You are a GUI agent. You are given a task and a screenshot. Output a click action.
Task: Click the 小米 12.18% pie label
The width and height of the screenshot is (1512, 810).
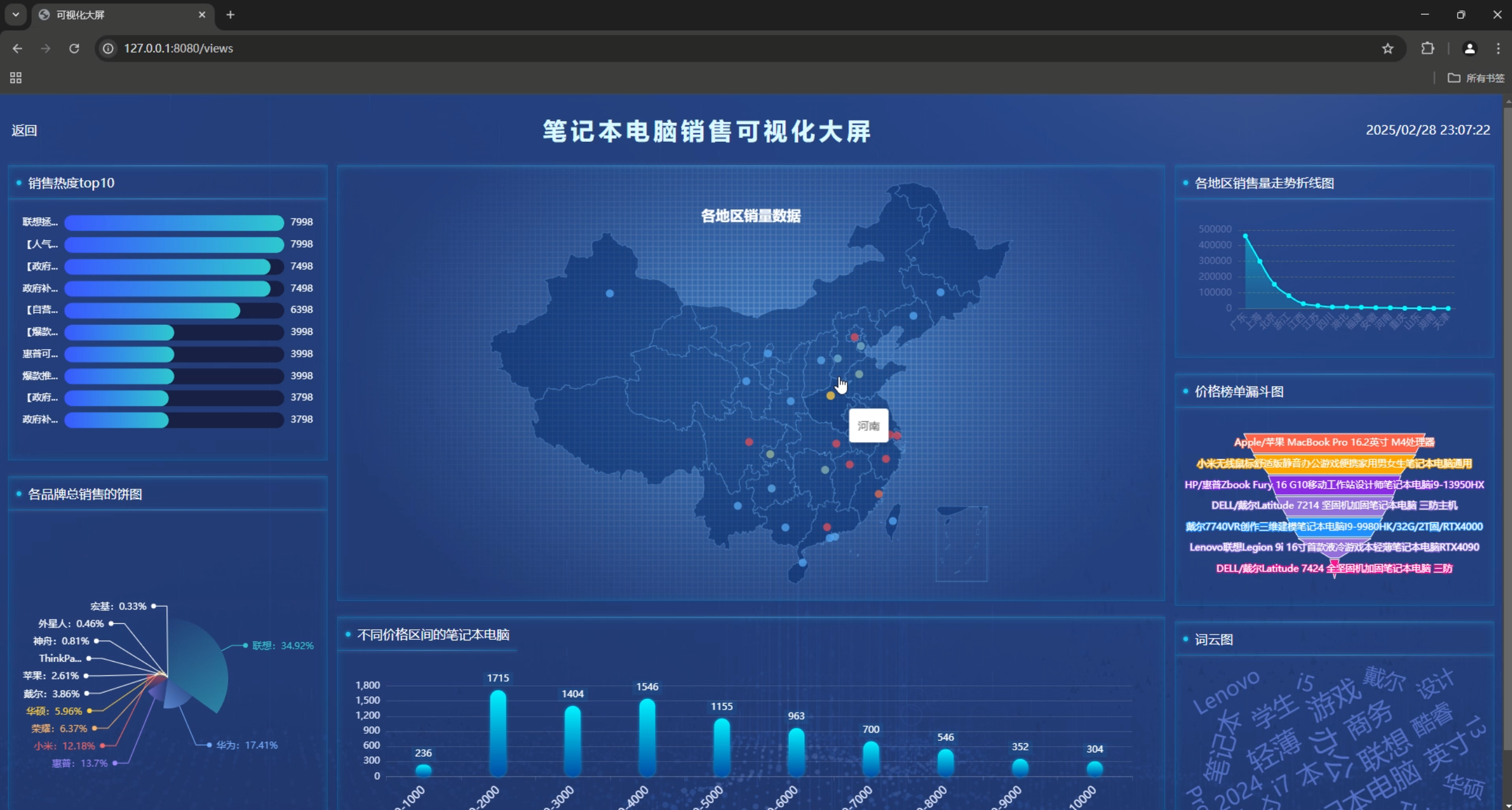pyautogui.click(x=64, y=746)
